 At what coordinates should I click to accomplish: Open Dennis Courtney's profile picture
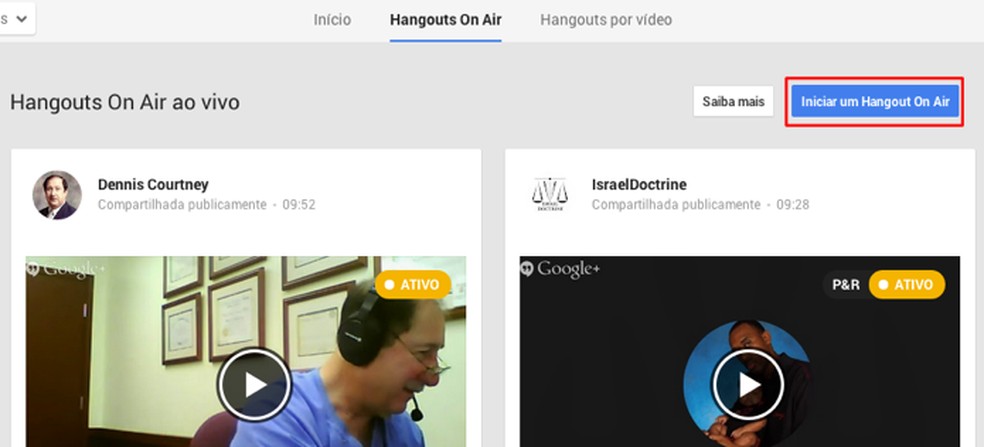click(57, 195)
